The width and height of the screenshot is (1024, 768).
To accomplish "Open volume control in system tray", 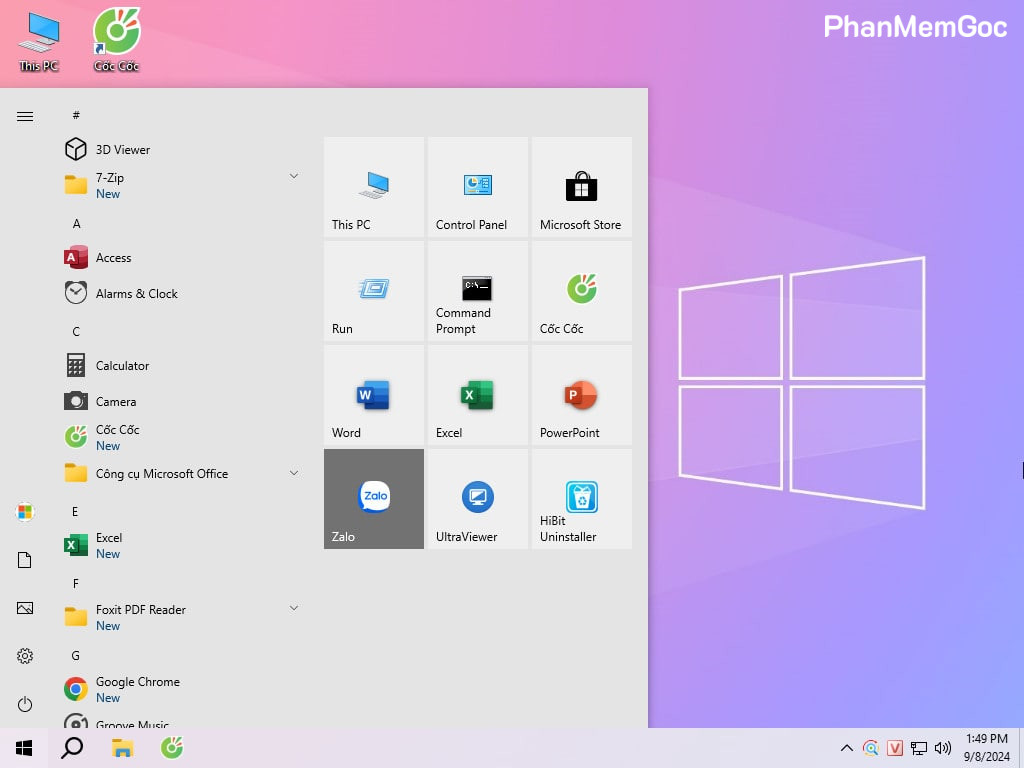I will [942, 748].
